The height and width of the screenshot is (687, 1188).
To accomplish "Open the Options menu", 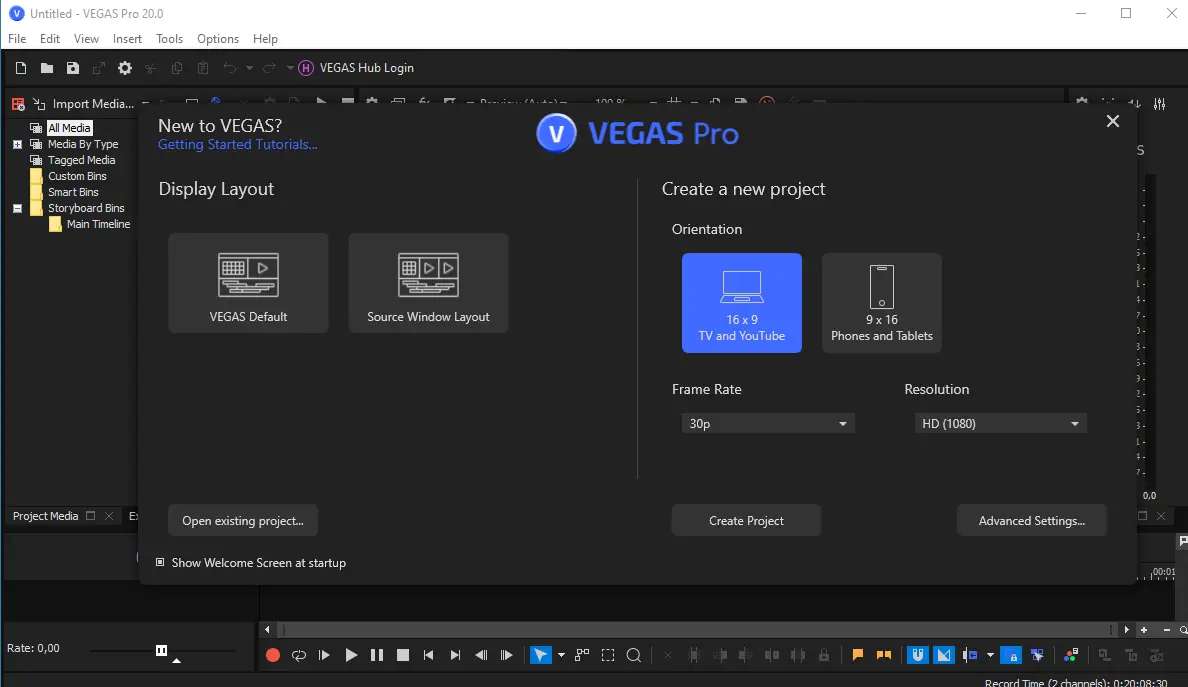I will tap(217, 39).
